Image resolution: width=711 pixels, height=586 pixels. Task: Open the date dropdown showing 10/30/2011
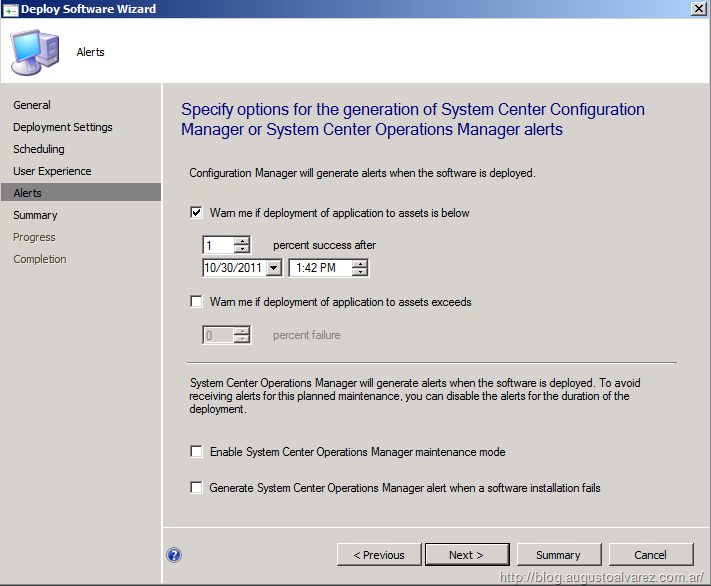point(274,268)
